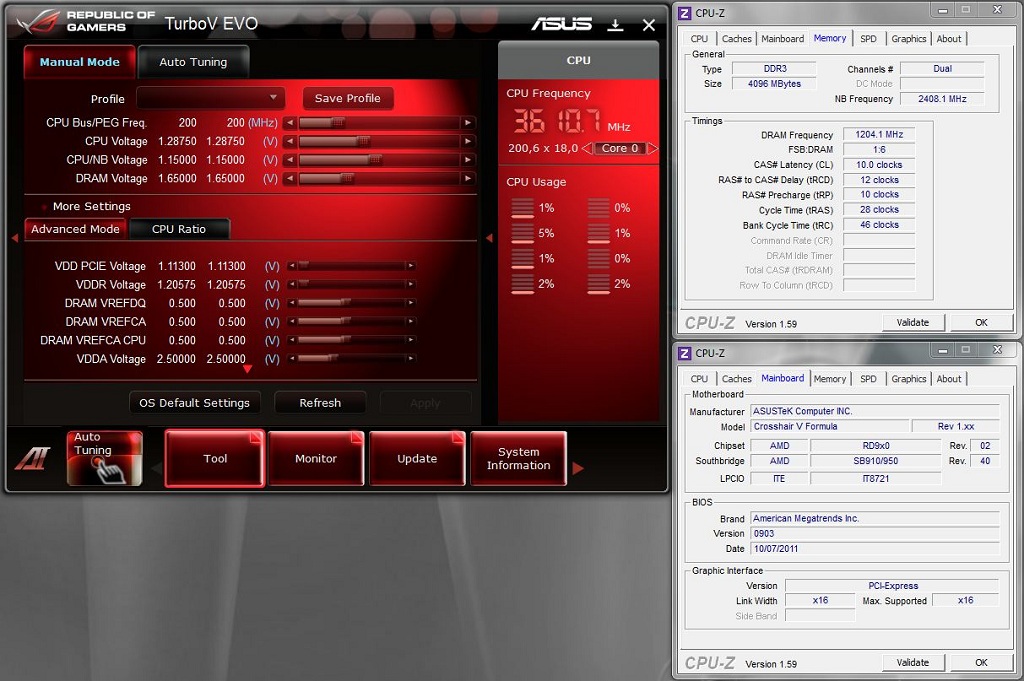
Task: Increase DRAM Voltage with right arrow
Action: (468, 178)
